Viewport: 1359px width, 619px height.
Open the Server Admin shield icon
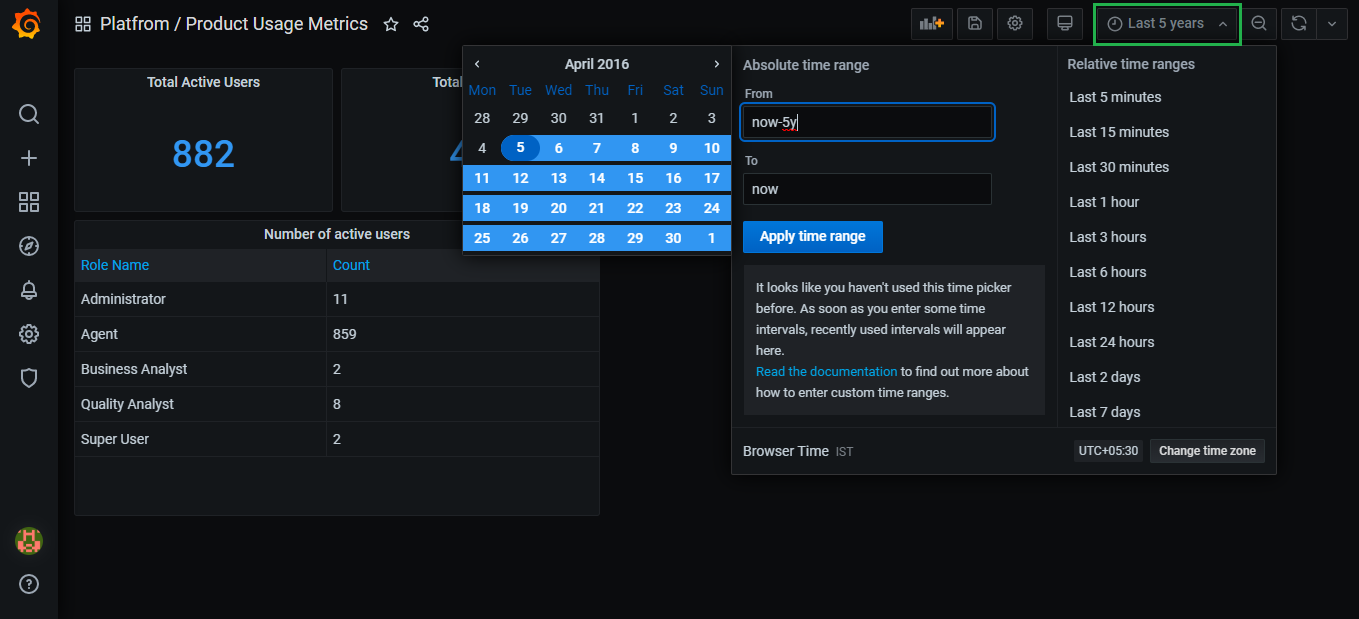[29, 378]
